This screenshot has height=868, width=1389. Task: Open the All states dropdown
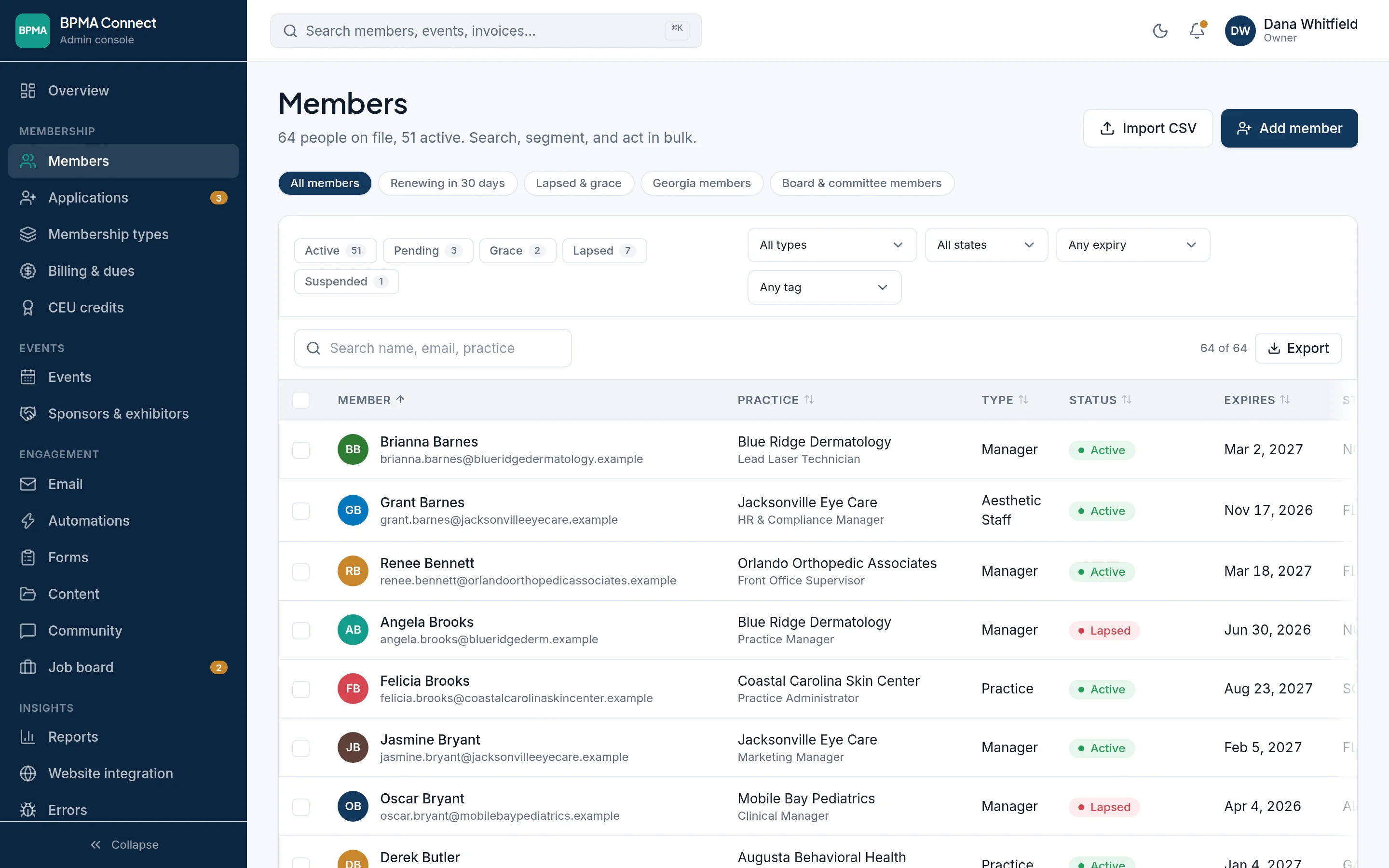[986, 245]
